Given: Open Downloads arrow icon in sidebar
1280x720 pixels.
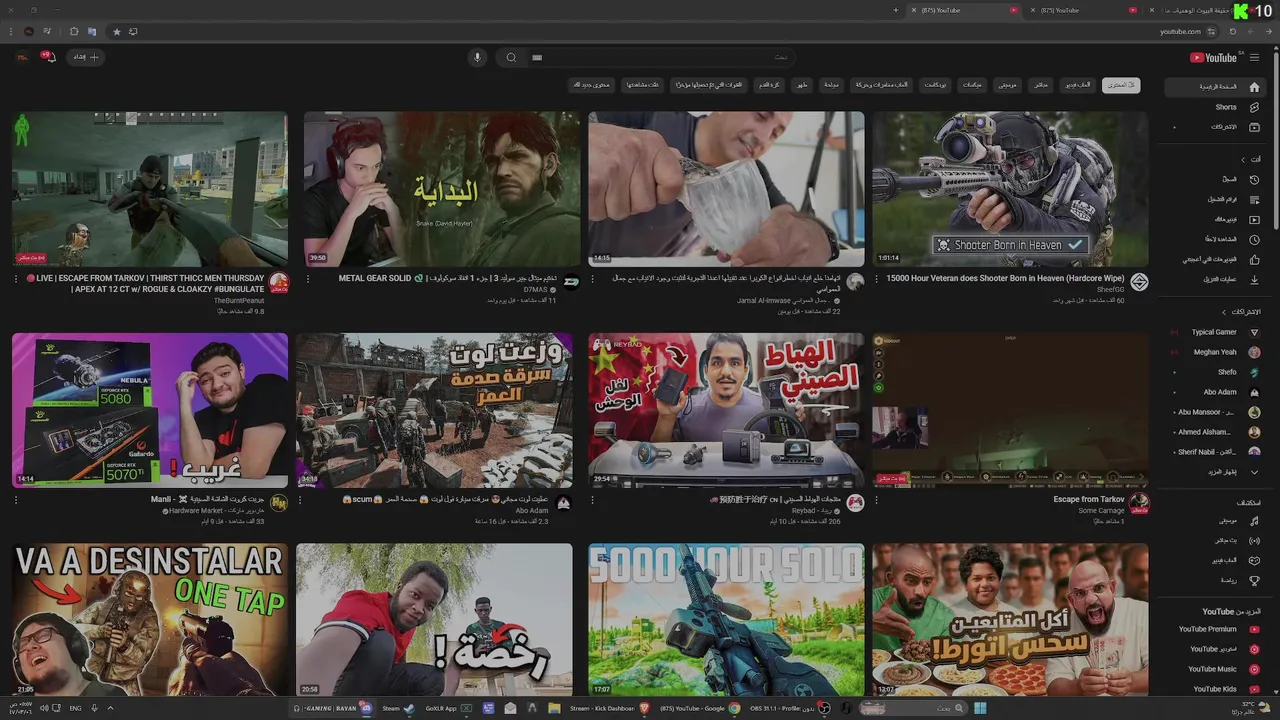Looking at the screenshot, I should pos(1254,279).
